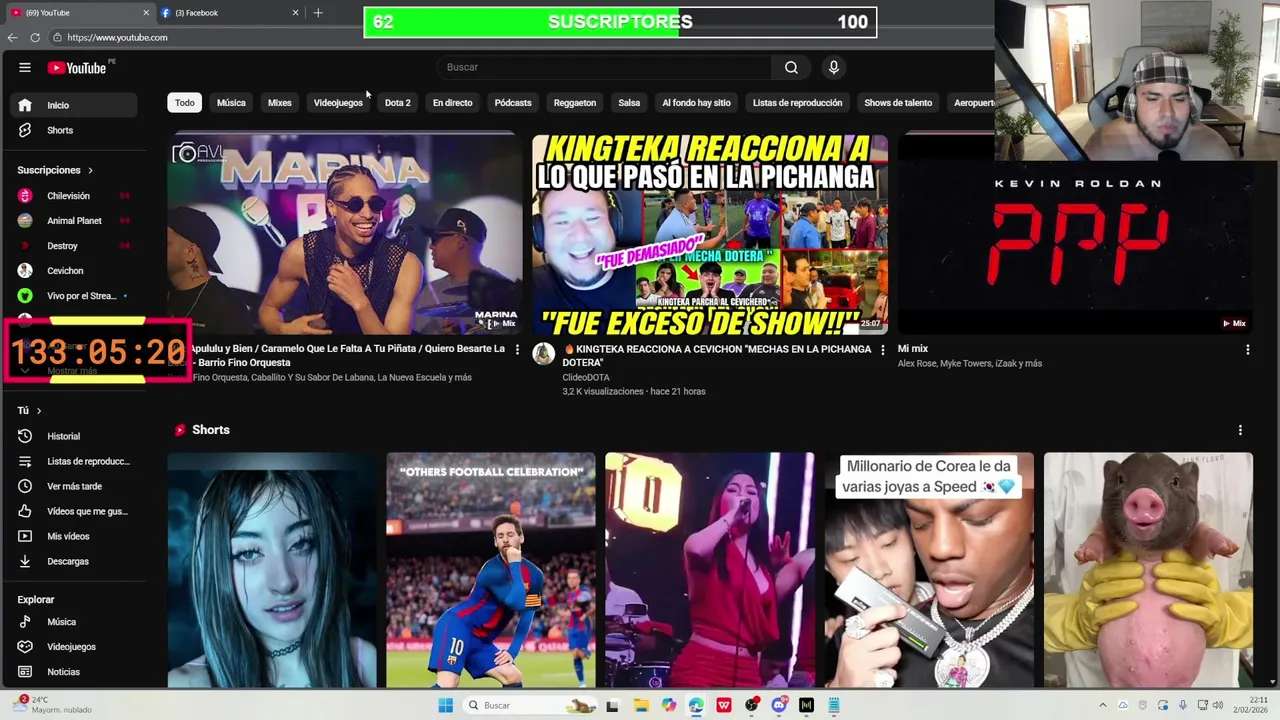Open Videos que me gustan
This screenshot has width=1280, height=720.
[x=74, y=511]
